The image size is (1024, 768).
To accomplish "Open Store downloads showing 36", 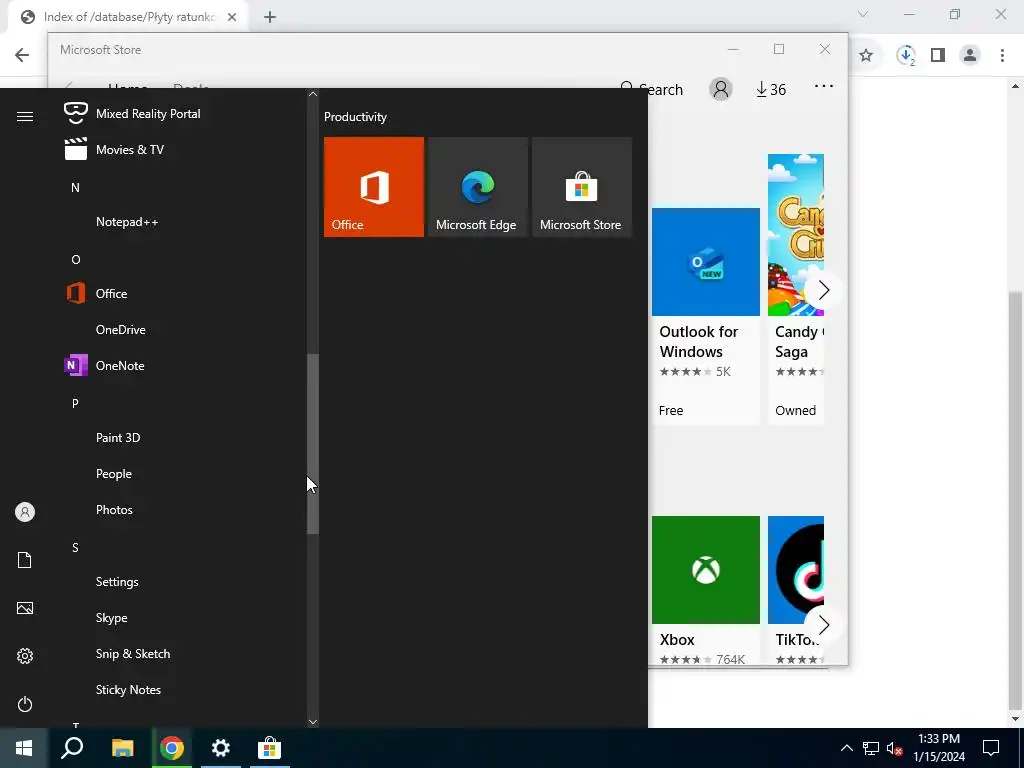I will pos(771,89).
